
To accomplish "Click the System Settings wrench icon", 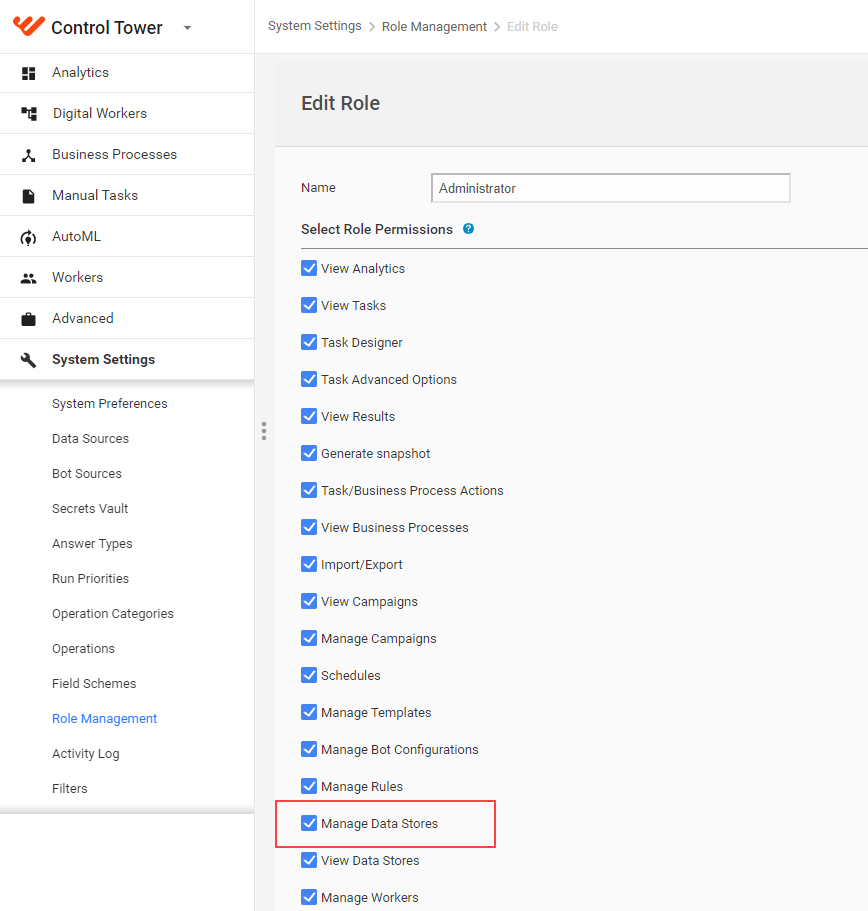I will tap(28, 360).
